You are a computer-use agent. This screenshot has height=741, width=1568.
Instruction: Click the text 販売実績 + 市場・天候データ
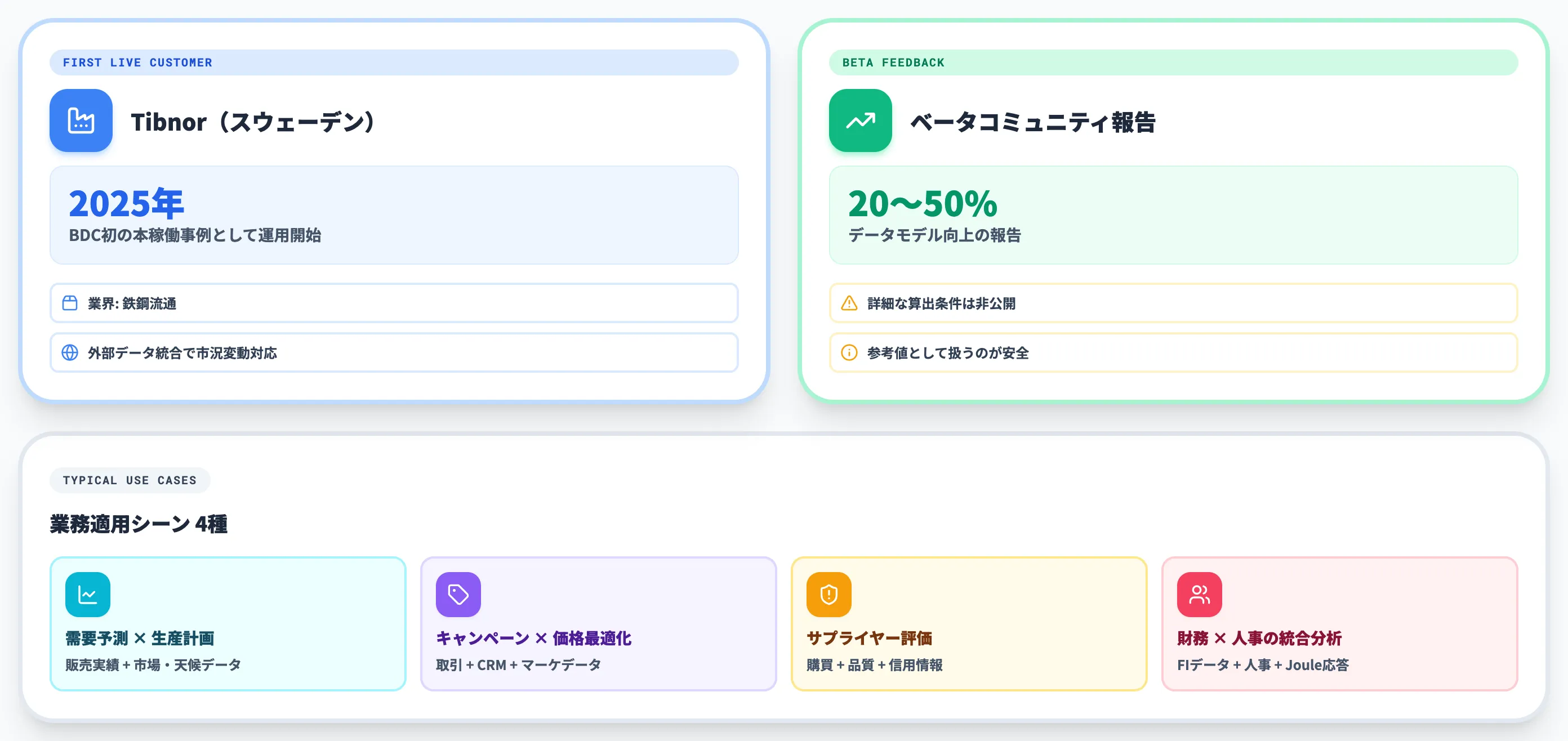click(x=153, y=665)
